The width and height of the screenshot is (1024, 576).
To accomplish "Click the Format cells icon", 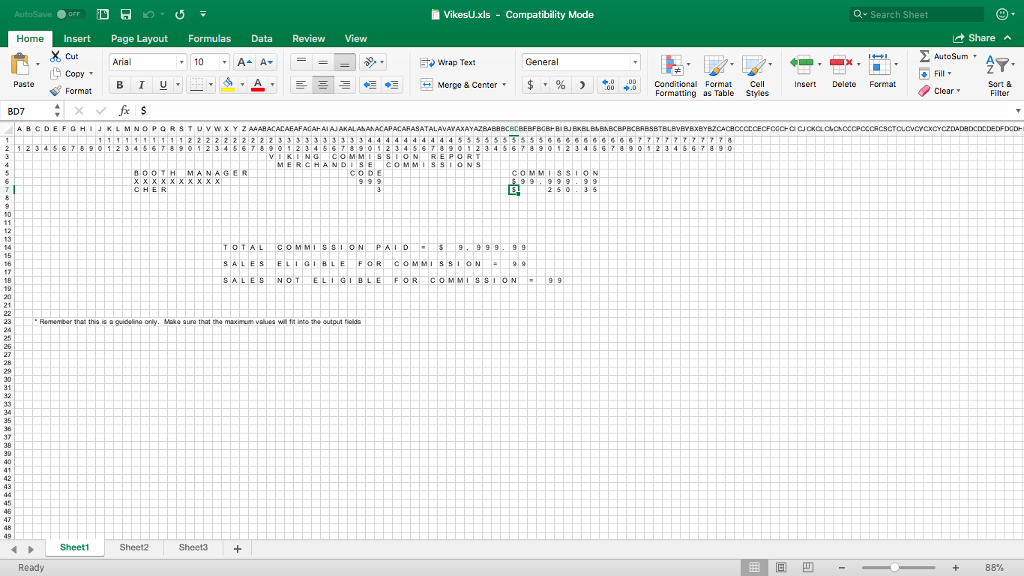I will (x=880, y=64).
